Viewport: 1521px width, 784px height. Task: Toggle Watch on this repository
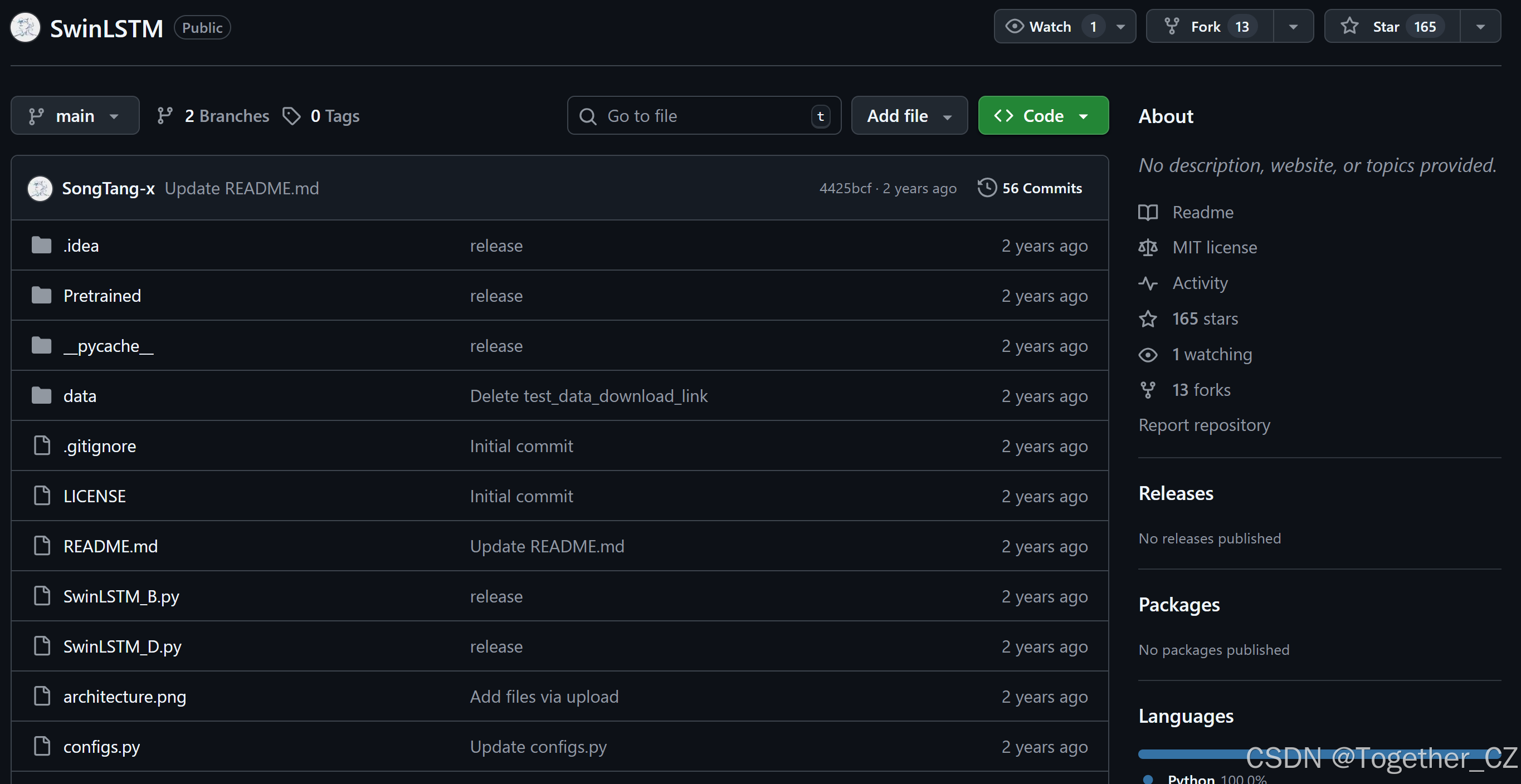[x=1049, y=27]
